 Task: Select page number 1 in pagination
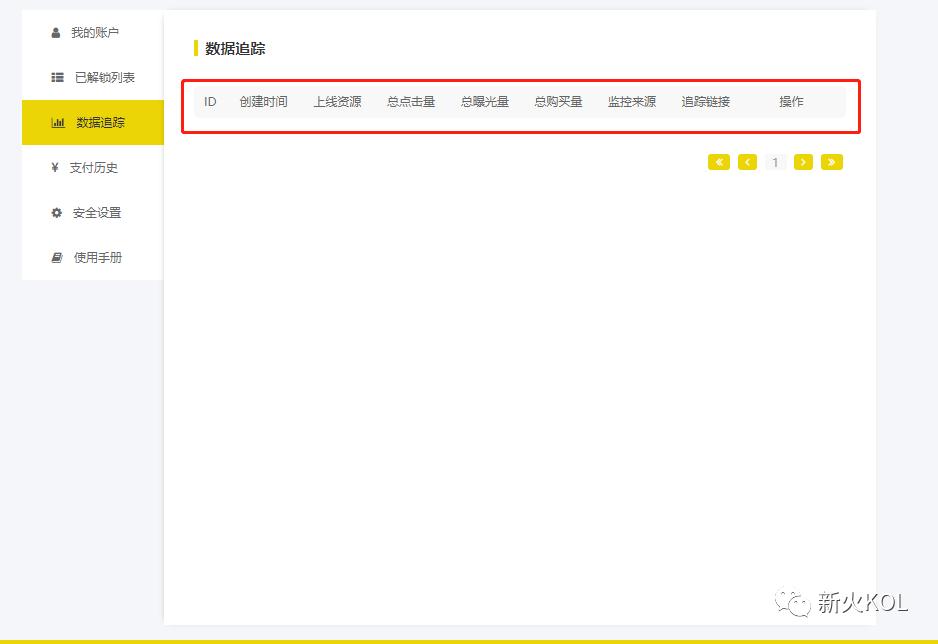pos(775,162)
